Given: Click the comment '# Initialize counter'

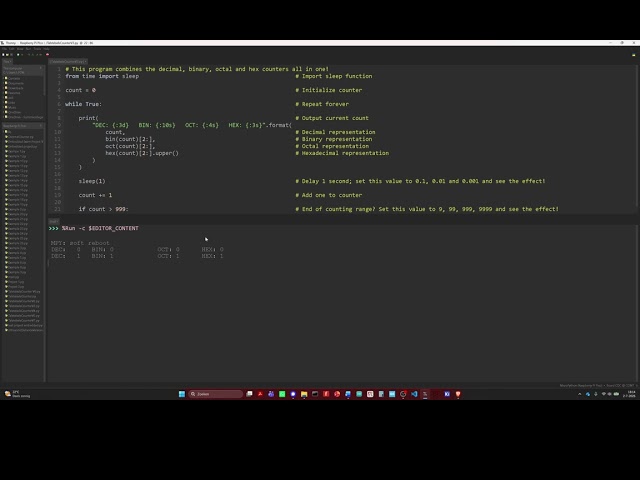Looking at the screenshot, I should [x=329, y=90].
